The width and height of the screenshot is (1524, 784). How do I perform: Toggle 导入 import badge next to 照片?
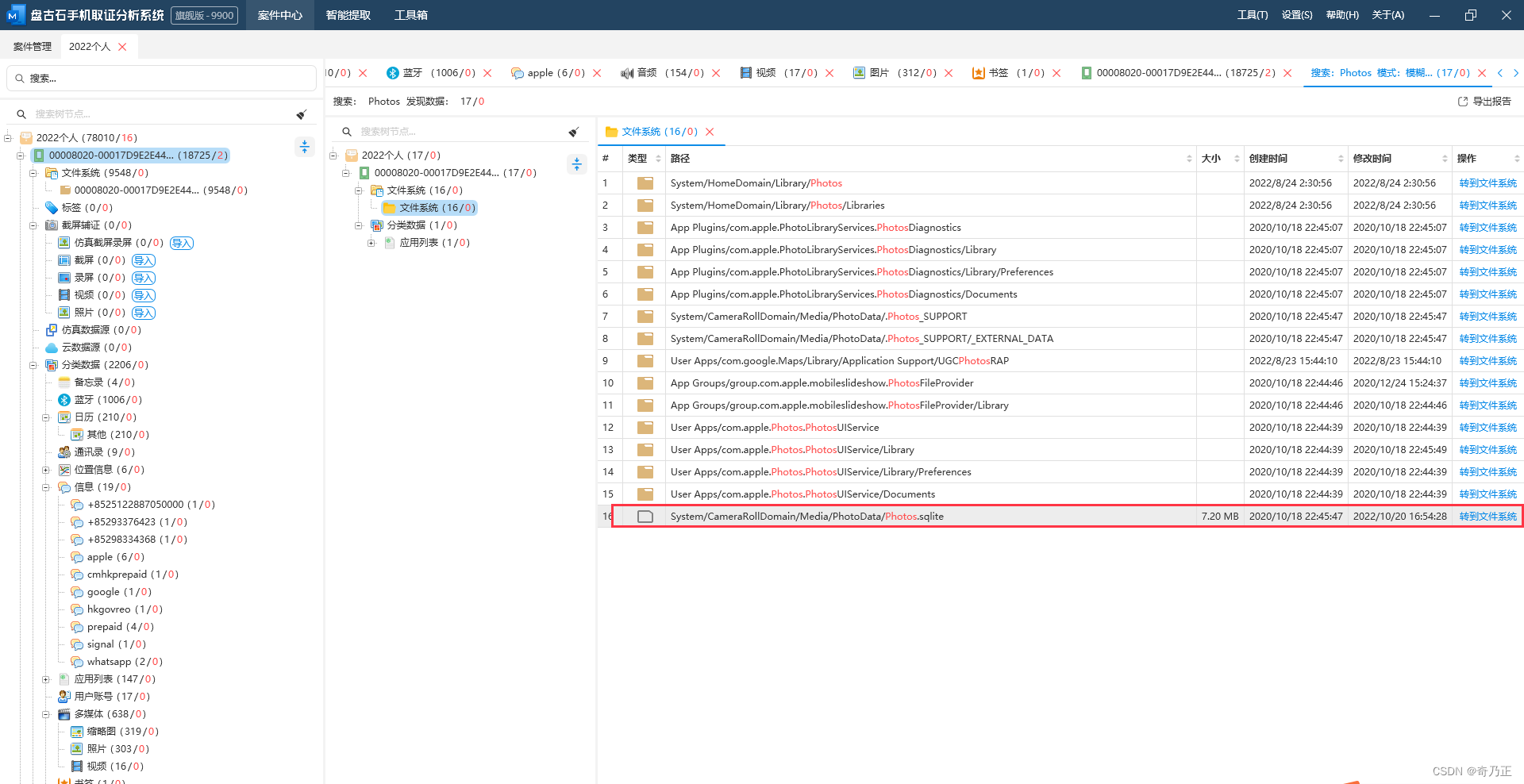pos(144,313)
